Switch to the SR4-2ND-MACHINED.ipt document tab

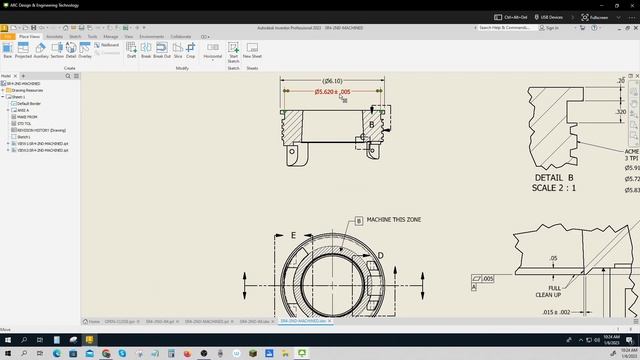pos(207,322)
